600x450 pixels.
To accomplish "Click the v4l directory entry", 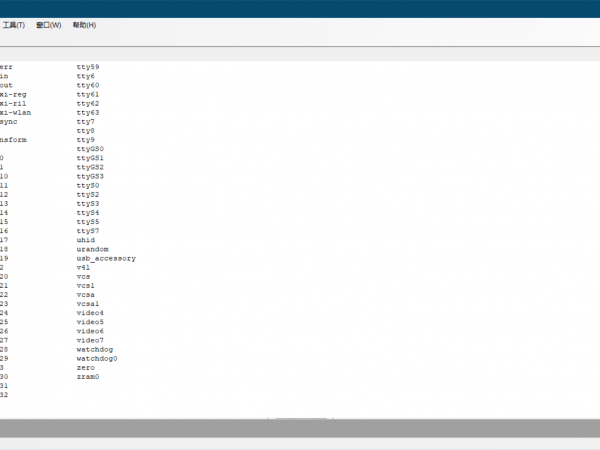I will [x=83, y=267].
